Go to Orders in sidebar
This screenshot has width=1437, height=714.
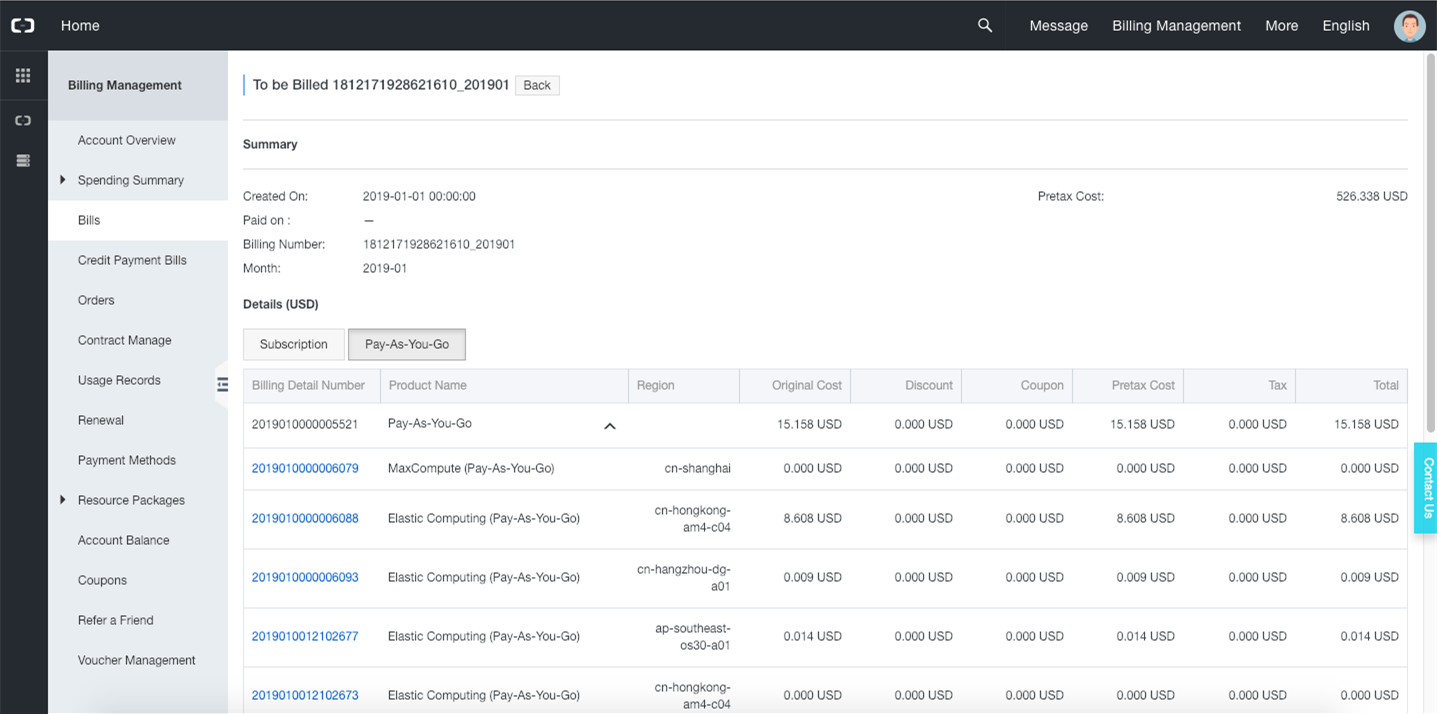pos(96,300)
